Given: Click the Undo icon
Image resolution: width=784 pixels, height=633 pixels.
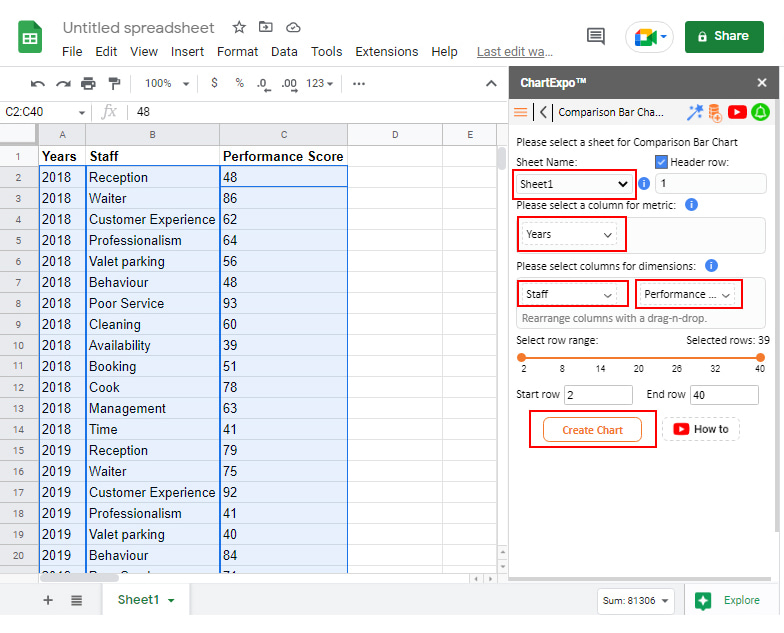Looking at the screenshot, I should 38,84.
